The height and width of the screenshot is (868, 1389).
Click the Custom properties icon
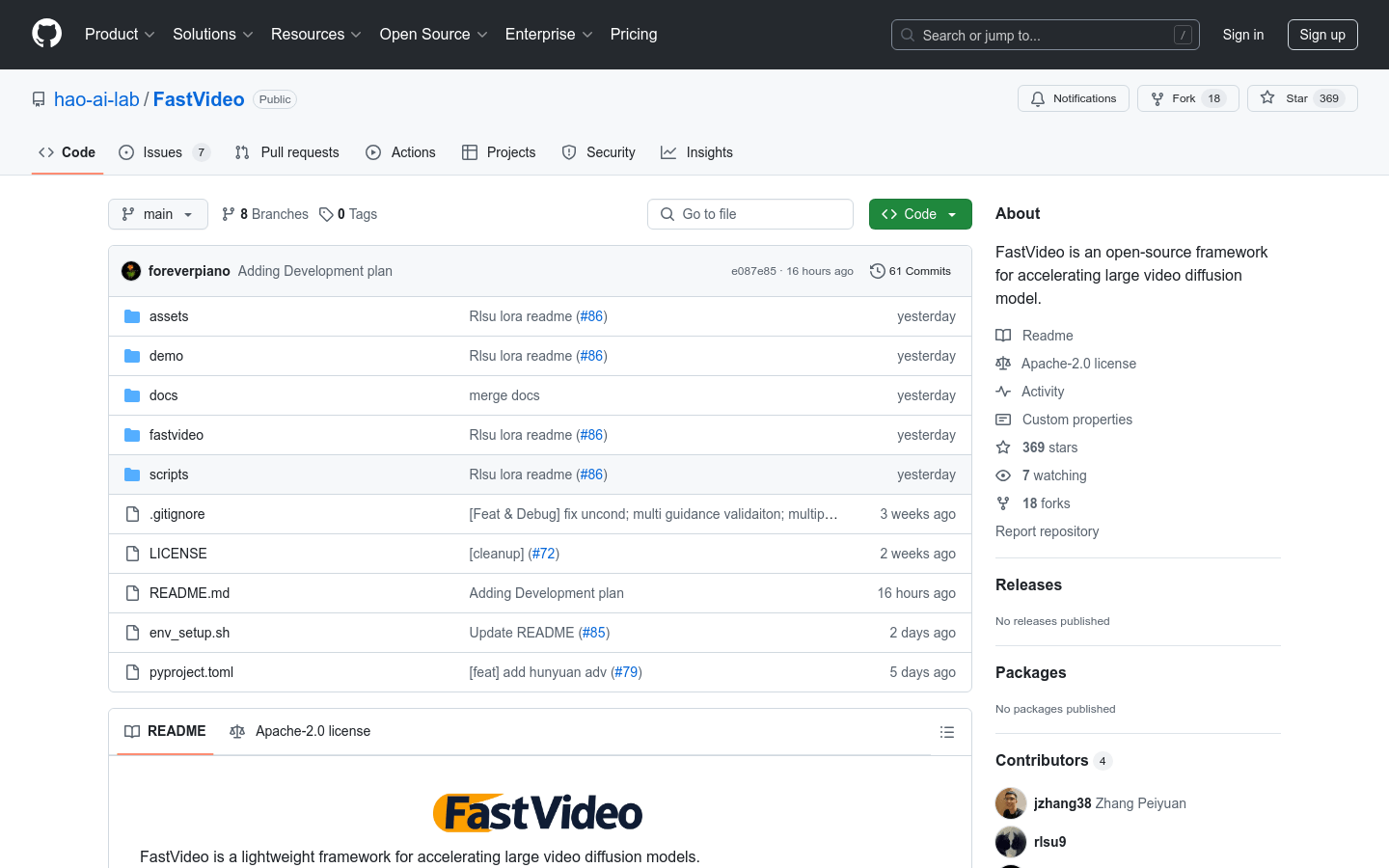[x=1003, y=420]
